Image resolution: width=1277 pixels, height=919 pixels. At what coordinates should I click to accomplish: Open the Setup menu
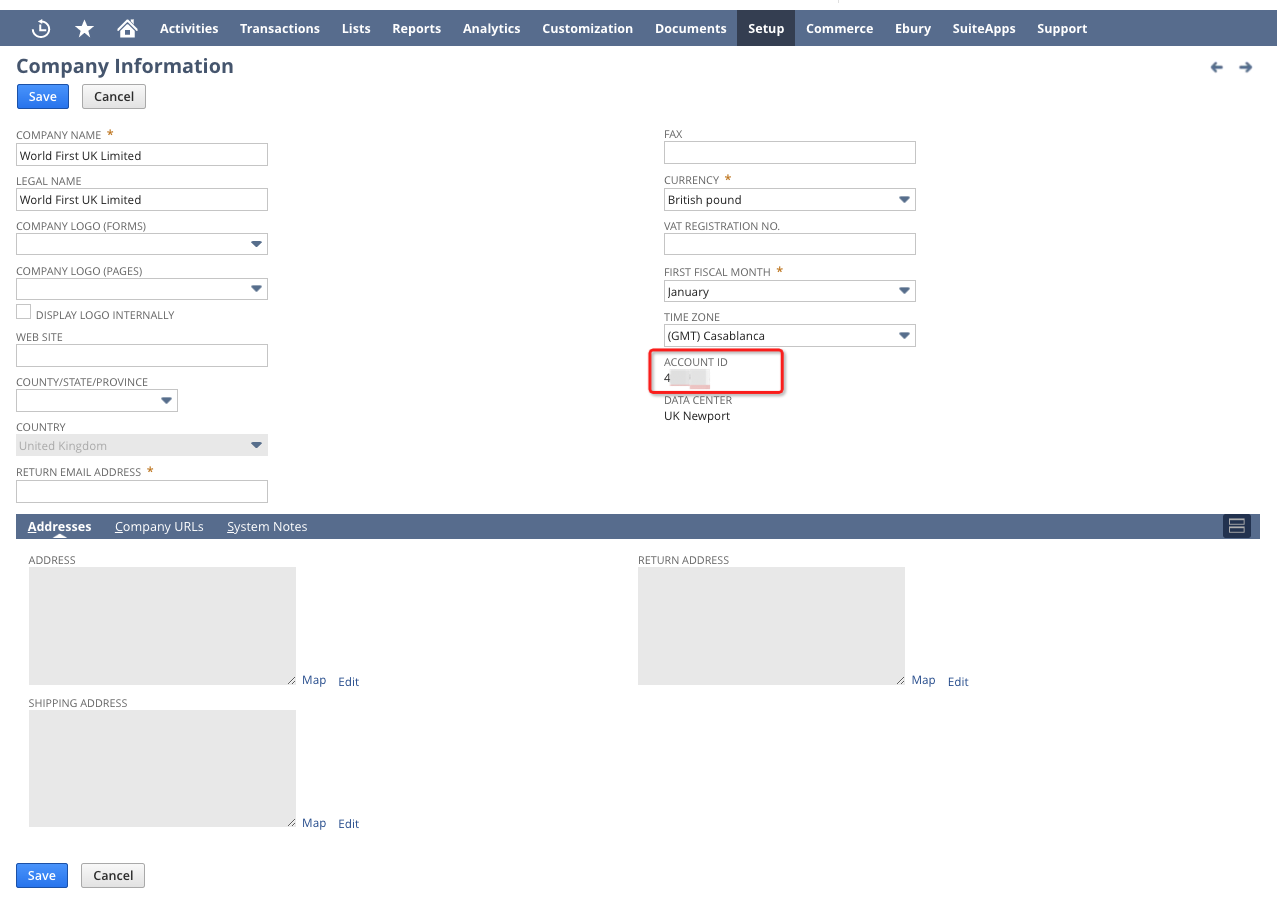click(766, 29)
